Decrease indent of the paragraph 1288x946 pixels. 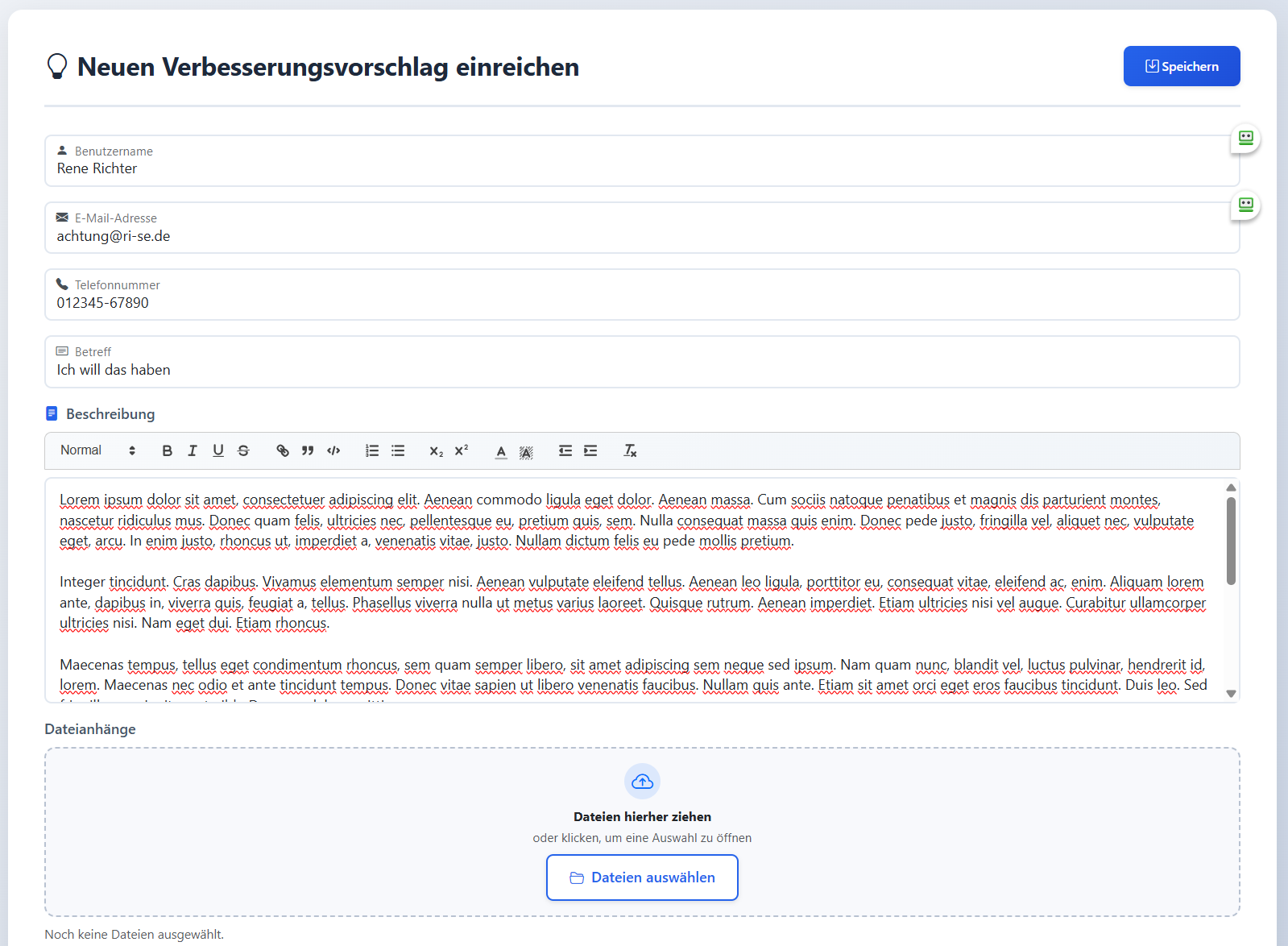coord(565,450)
